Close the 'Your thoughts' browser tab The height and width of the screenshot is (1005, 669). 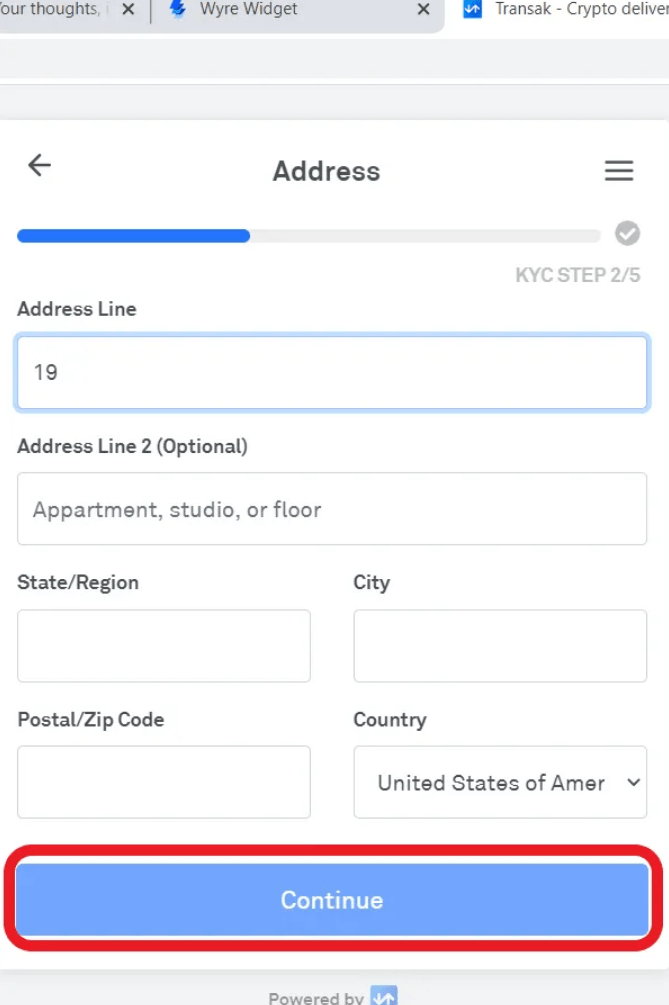click(128, 10)
